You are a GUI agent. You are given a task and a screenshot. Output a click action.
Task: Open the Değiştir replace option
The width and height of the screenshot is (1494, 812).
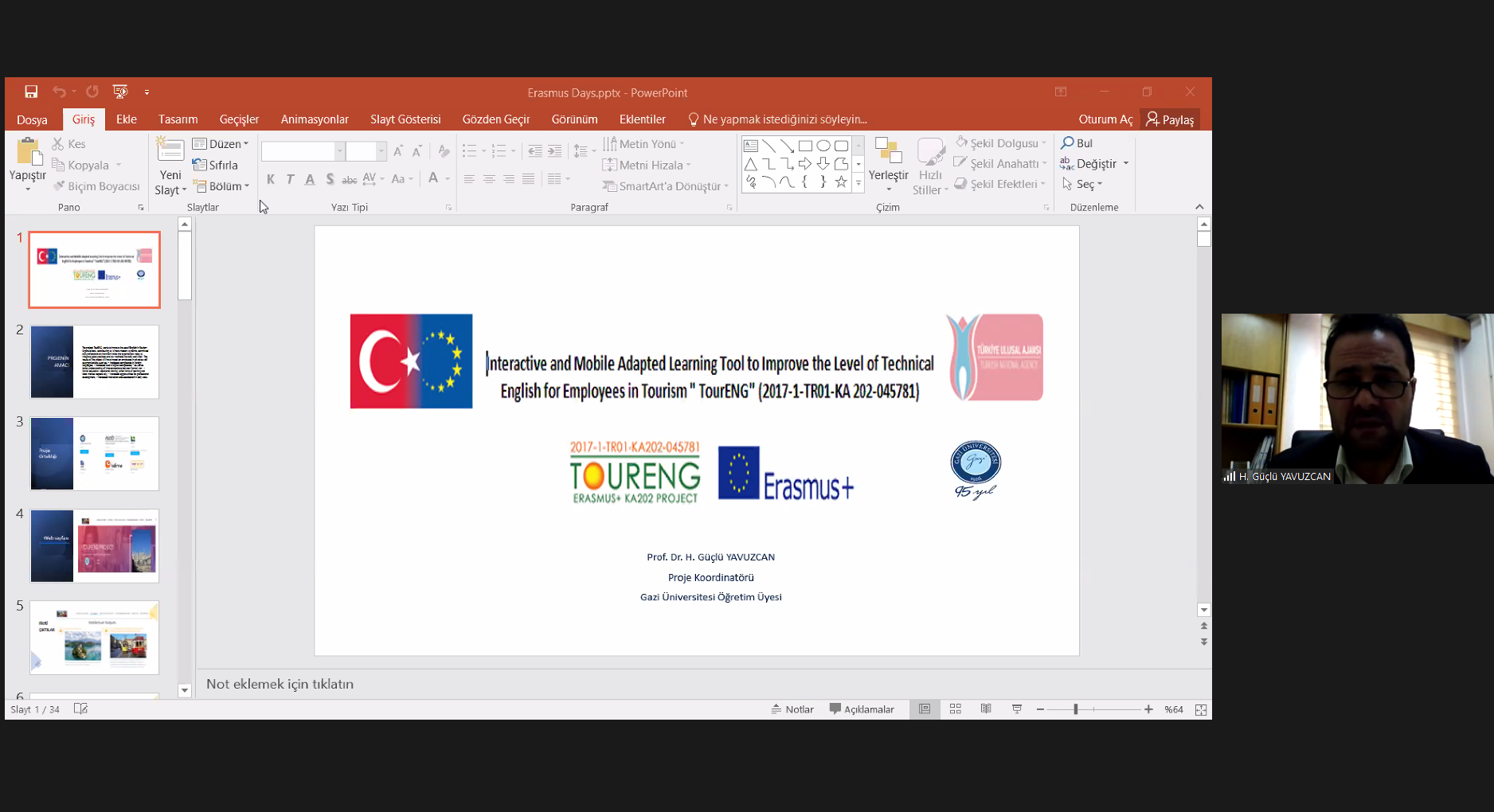coord(1089,164)
